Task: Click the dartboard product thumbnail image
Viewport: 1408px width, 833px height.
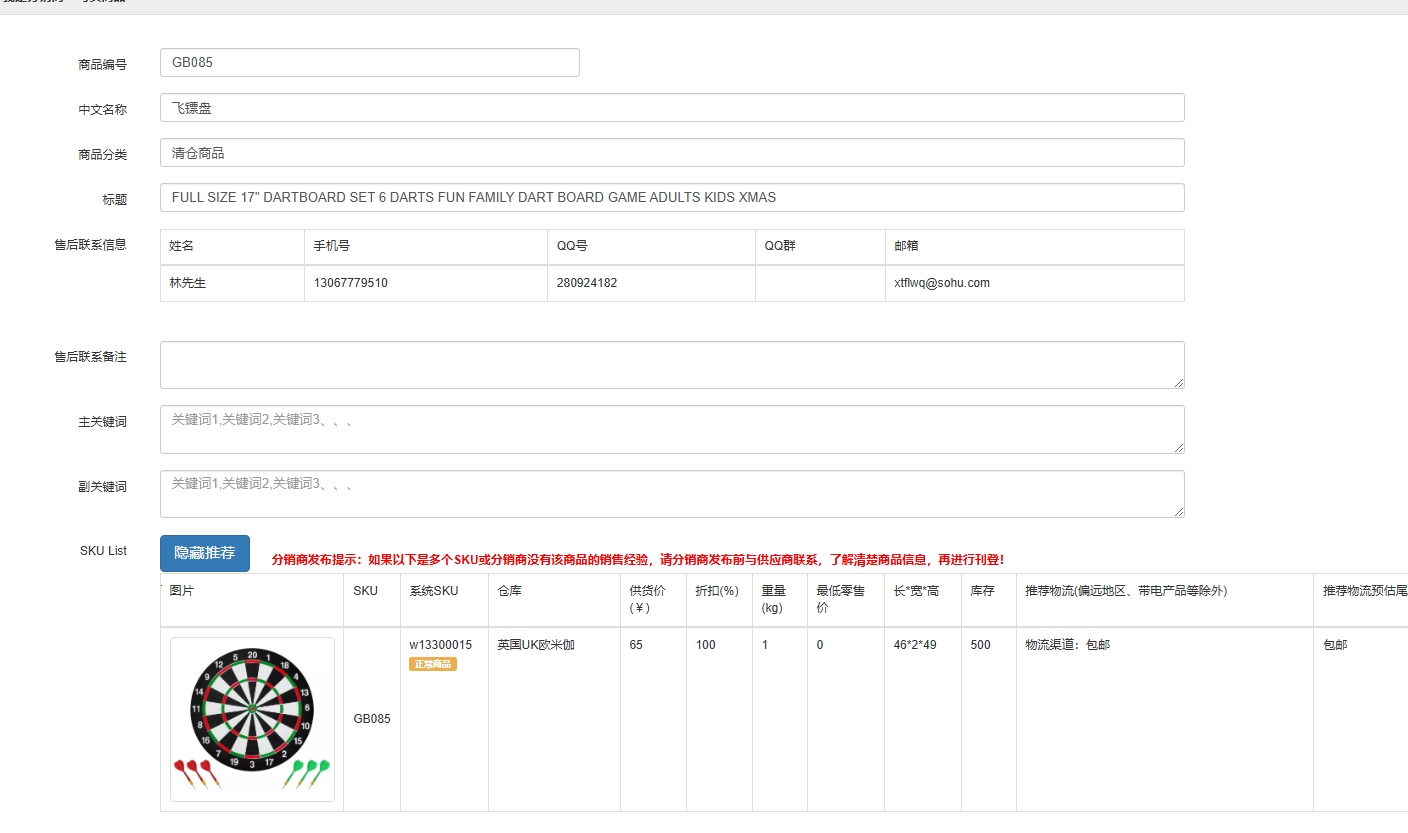Action: 251,717
